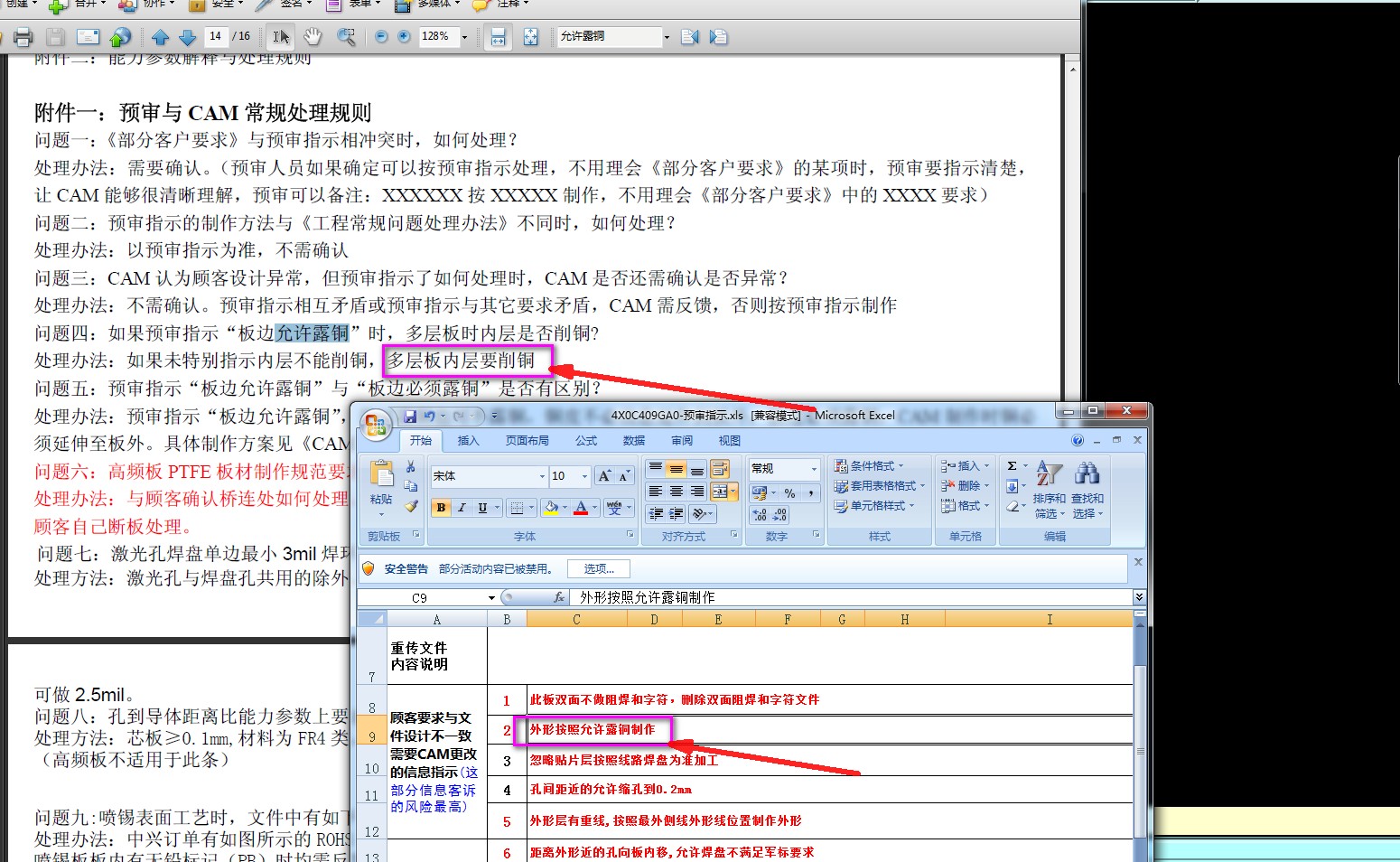
Task: Toggle merge and center cells button
Action: [x=720, y=492]
